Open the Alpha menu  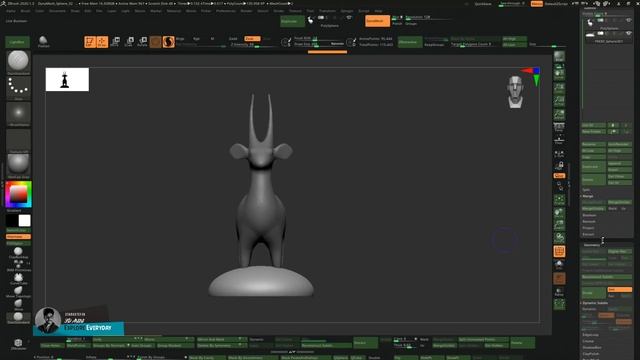point(11,11)
